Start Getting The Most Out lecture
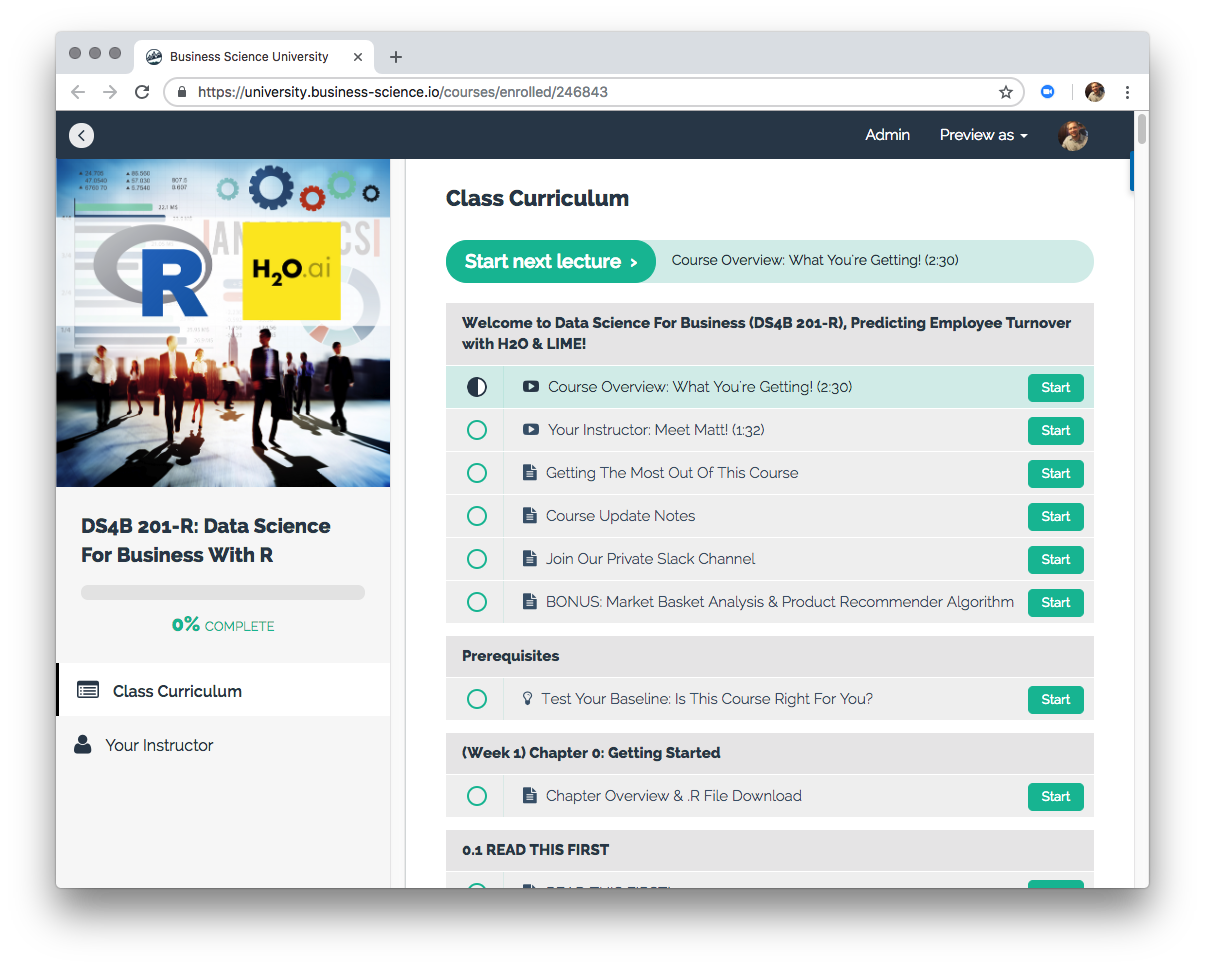Image resolution: width=1205 pixels, height=968 pixels. click(1055, 473)
